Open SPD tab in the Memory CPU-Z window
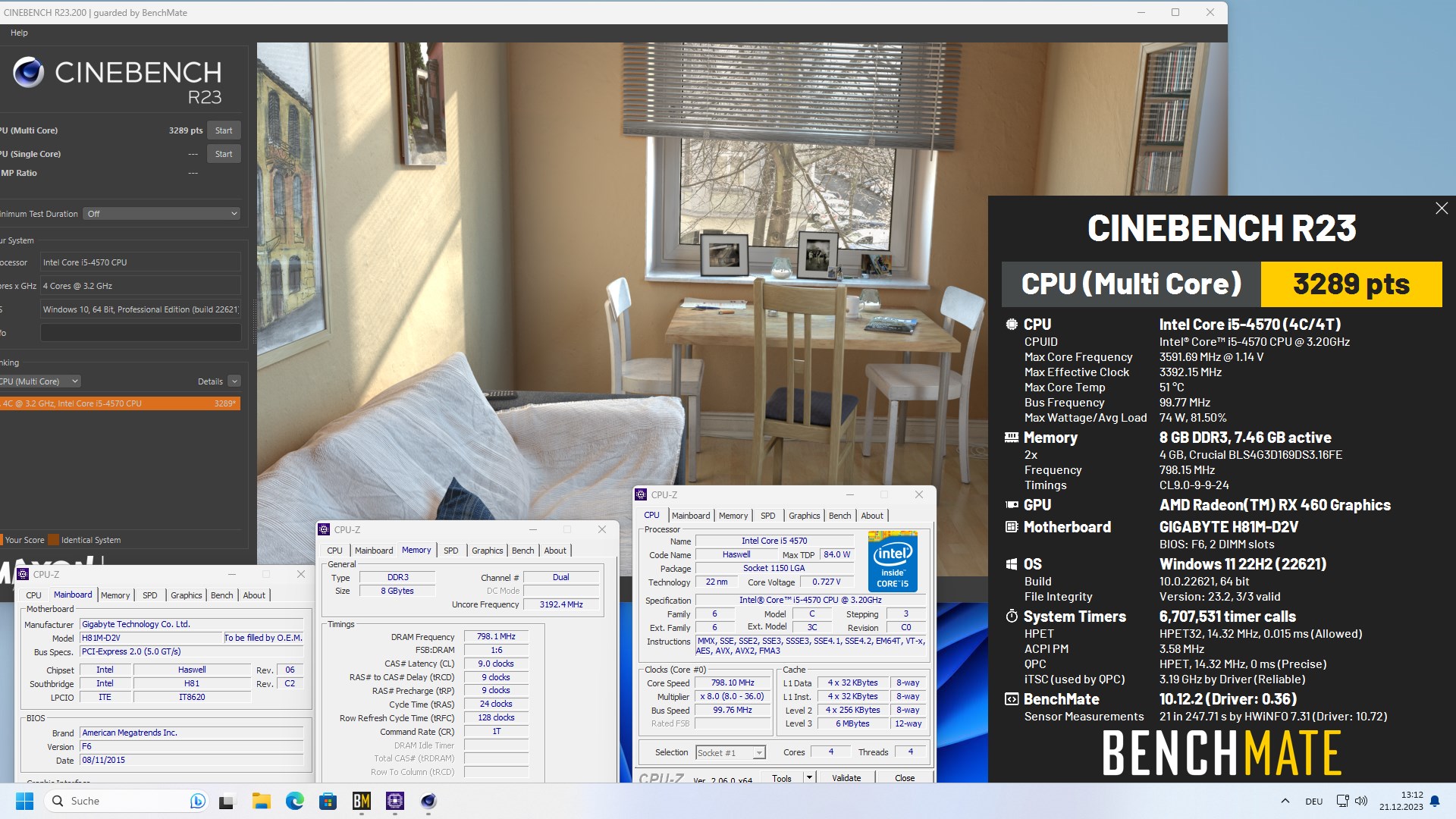1456x819 pixels. tap(451, 551)
